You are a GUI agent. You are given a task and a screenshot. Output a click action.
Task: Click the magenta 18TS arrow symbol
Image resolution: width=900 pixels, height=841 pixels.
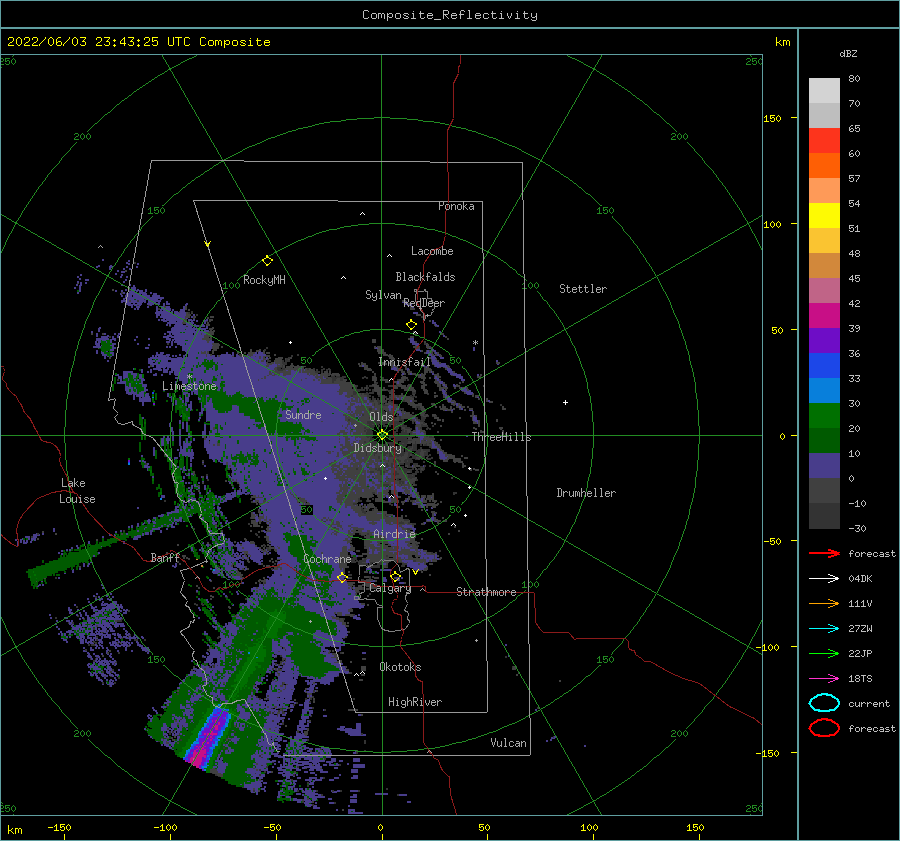coord(824,679)
